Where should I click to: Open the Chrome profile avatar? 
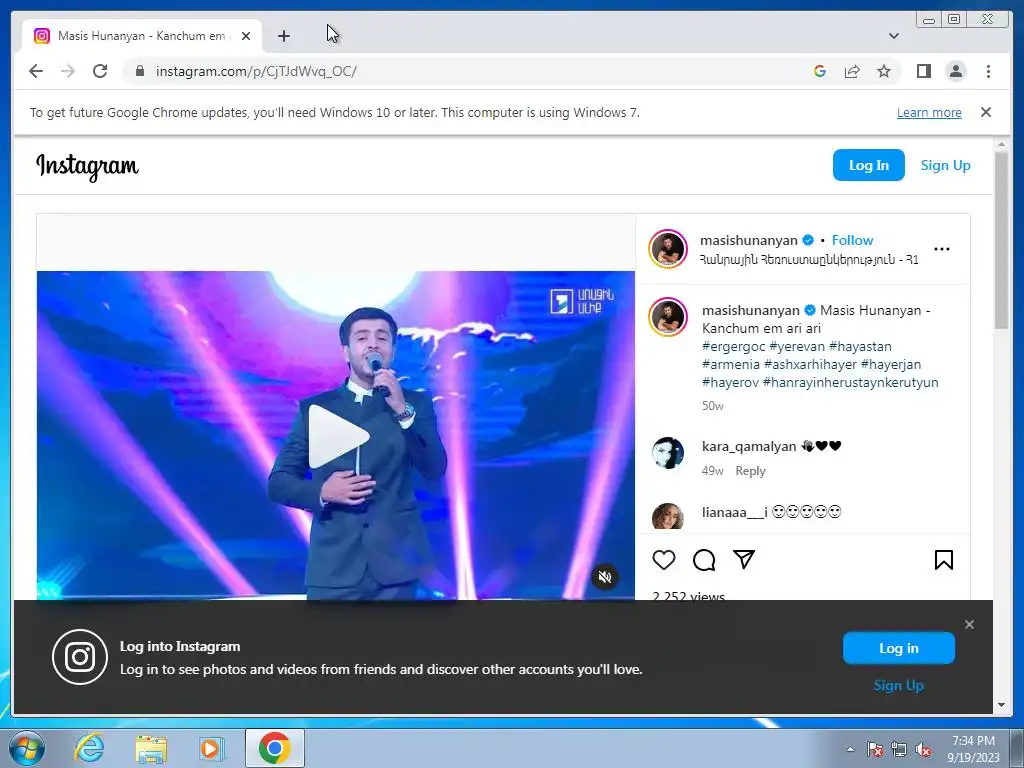(956, 71)
